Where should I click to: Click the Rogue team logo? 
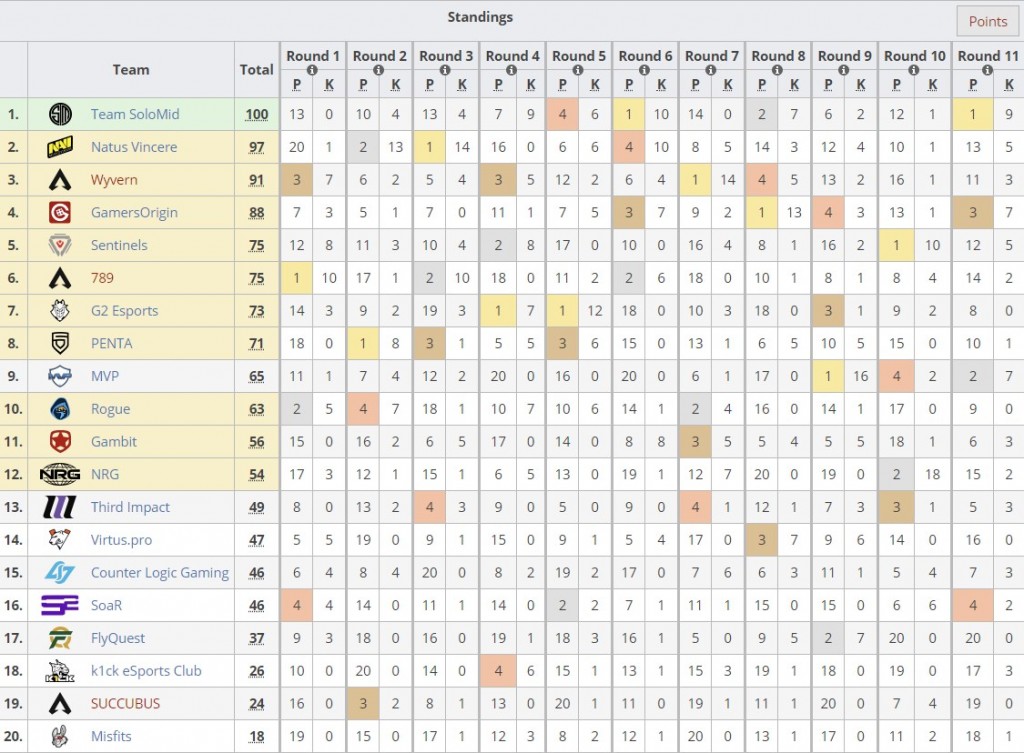(60, 409)
